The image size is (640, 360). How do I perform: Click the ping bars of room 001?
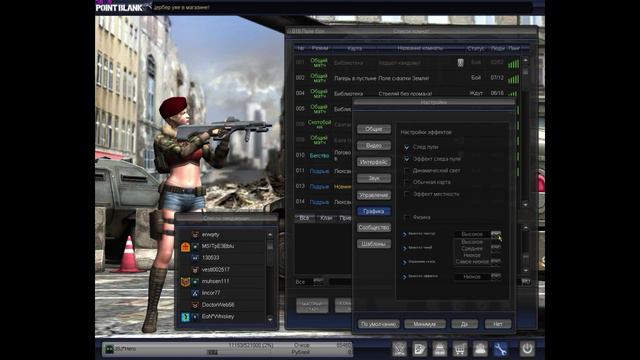[513, 63]
